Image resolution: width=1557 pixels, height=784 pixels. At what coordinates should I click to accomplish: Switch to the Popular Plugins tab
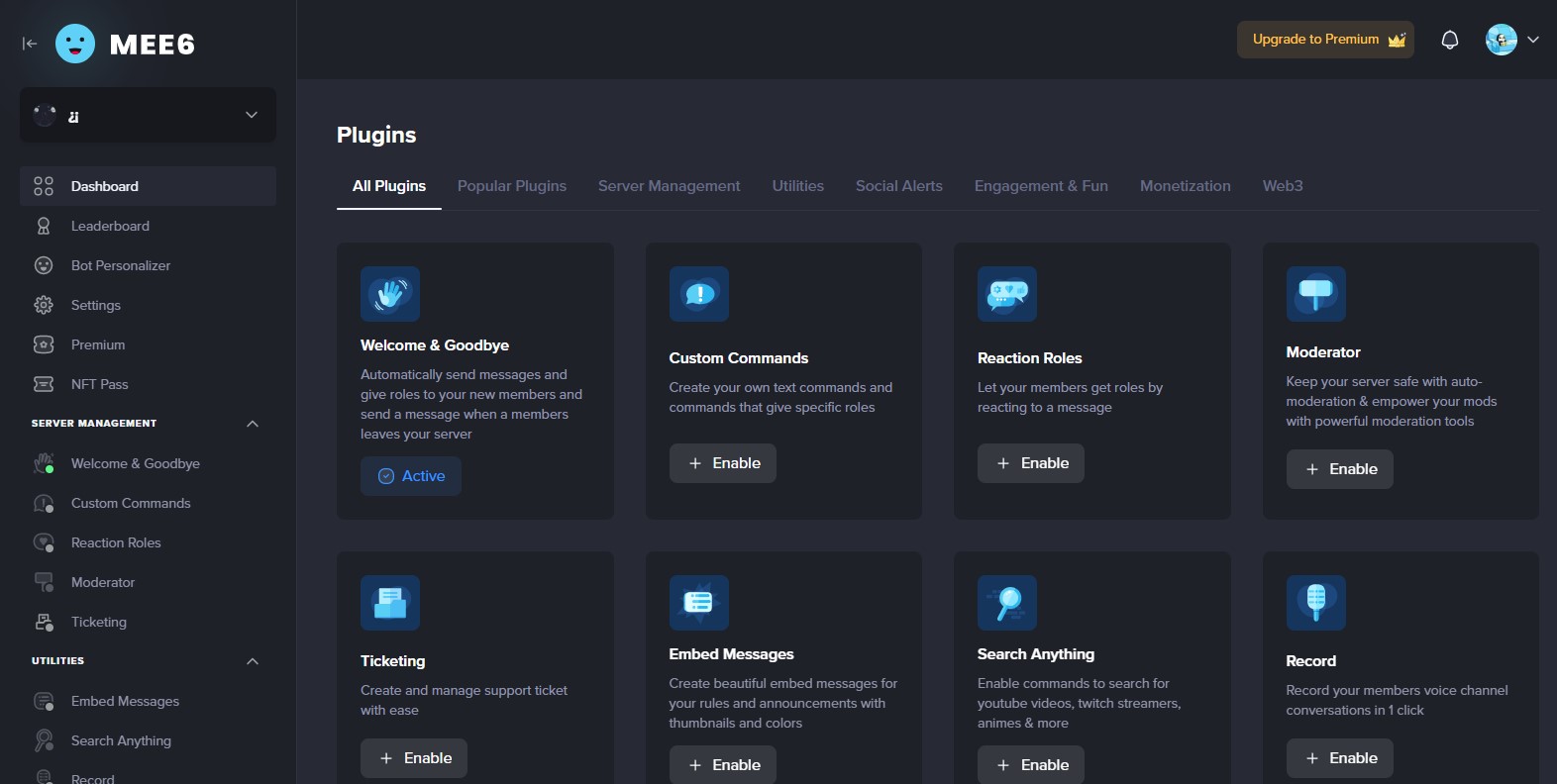click(512, 186)
